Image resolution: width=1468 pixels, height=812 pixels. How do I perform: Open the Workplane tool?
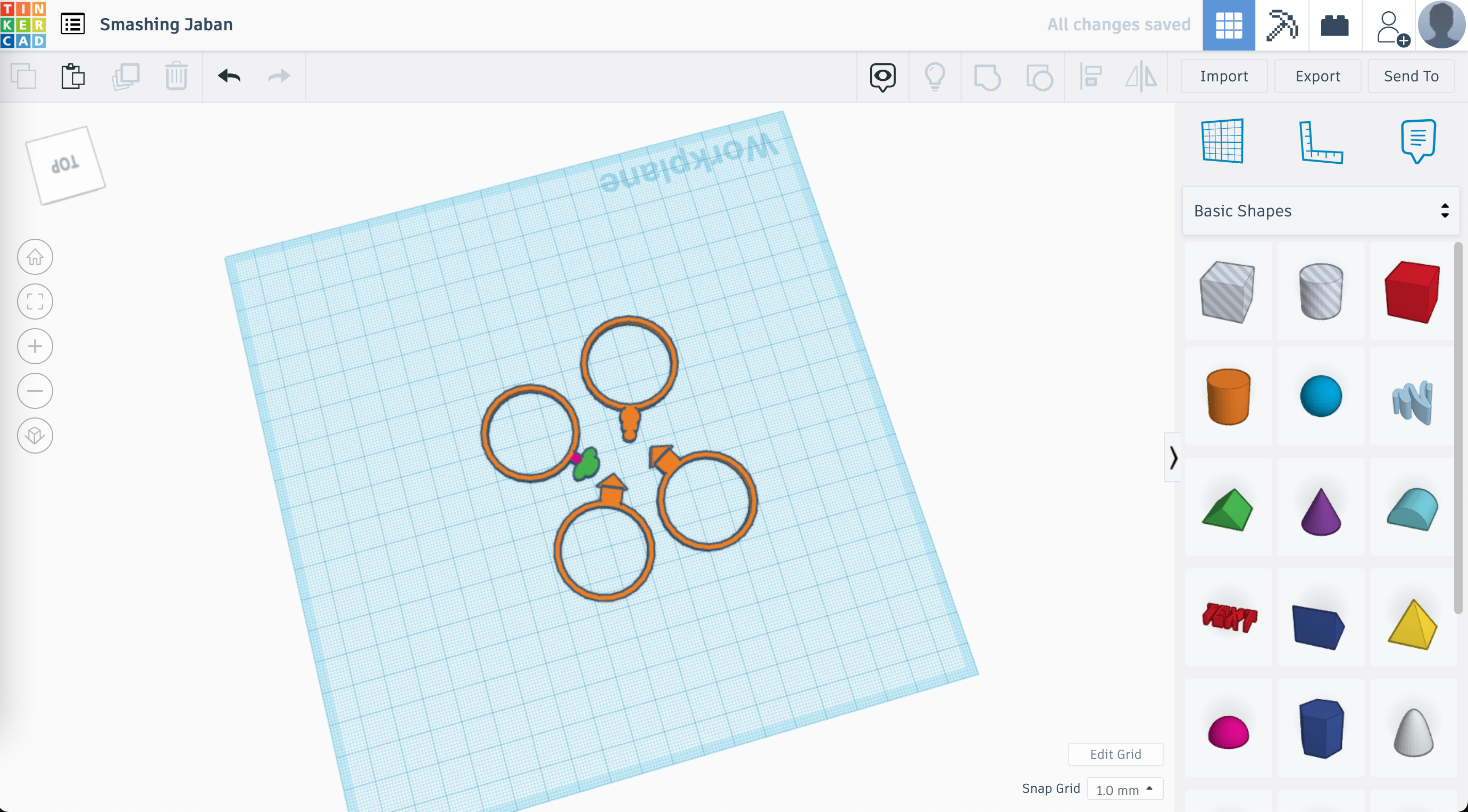tap(1222, 141)
